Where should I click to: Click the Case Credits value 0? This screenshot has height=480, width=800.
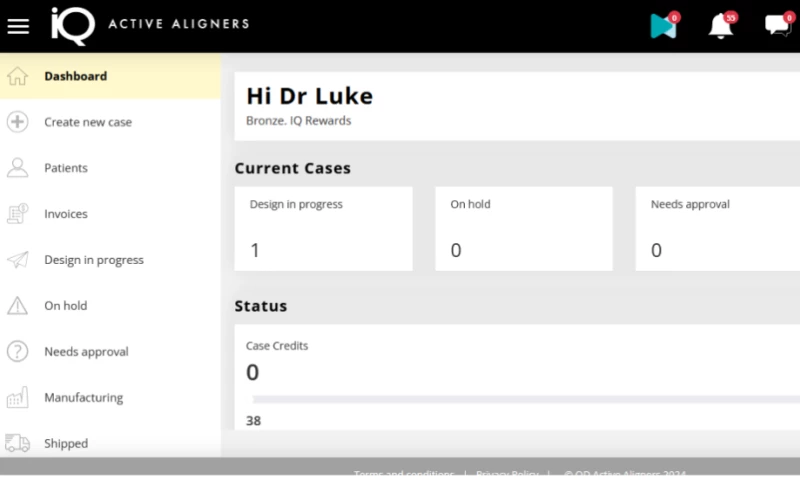(253, 372)
